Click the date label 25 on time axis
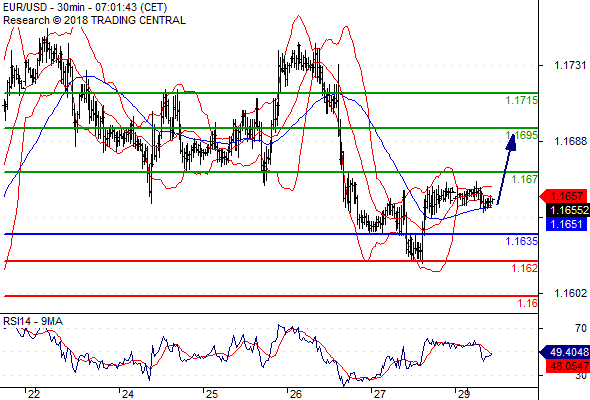 click(212, 394)
